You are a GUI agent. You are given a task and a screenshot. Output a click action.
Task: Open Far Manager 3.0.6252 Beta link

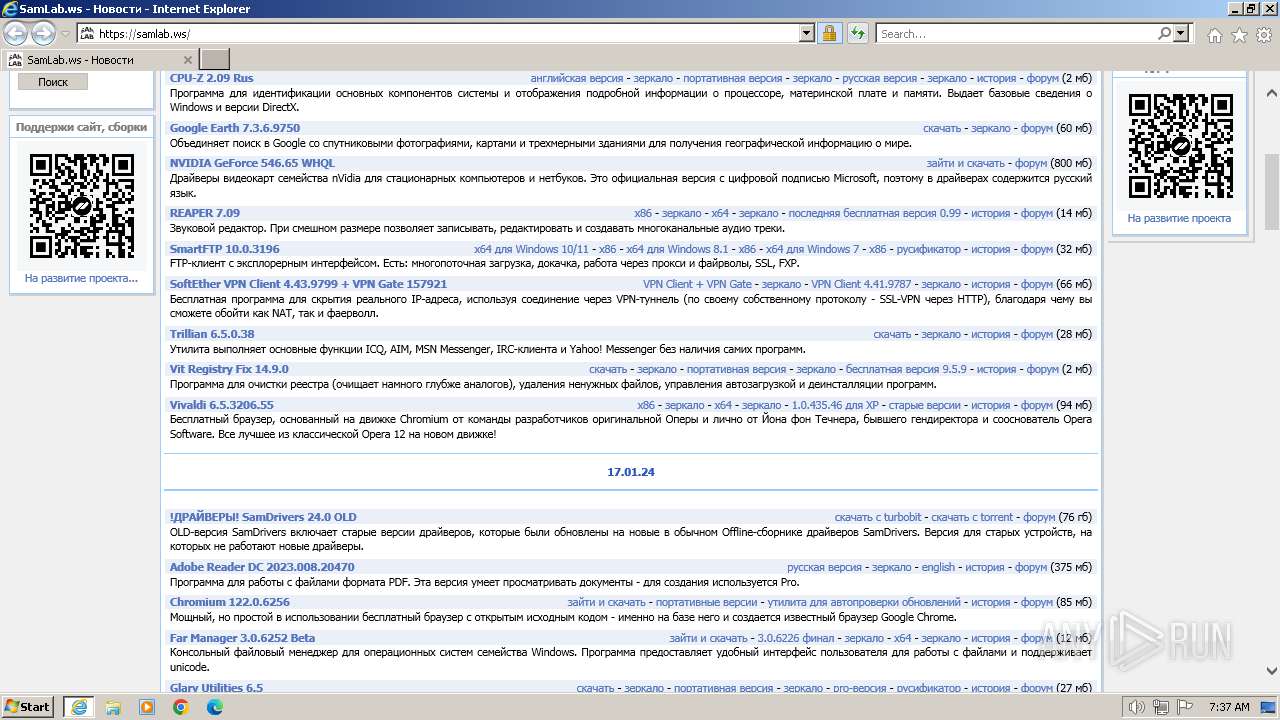click(x=242, y=638)
